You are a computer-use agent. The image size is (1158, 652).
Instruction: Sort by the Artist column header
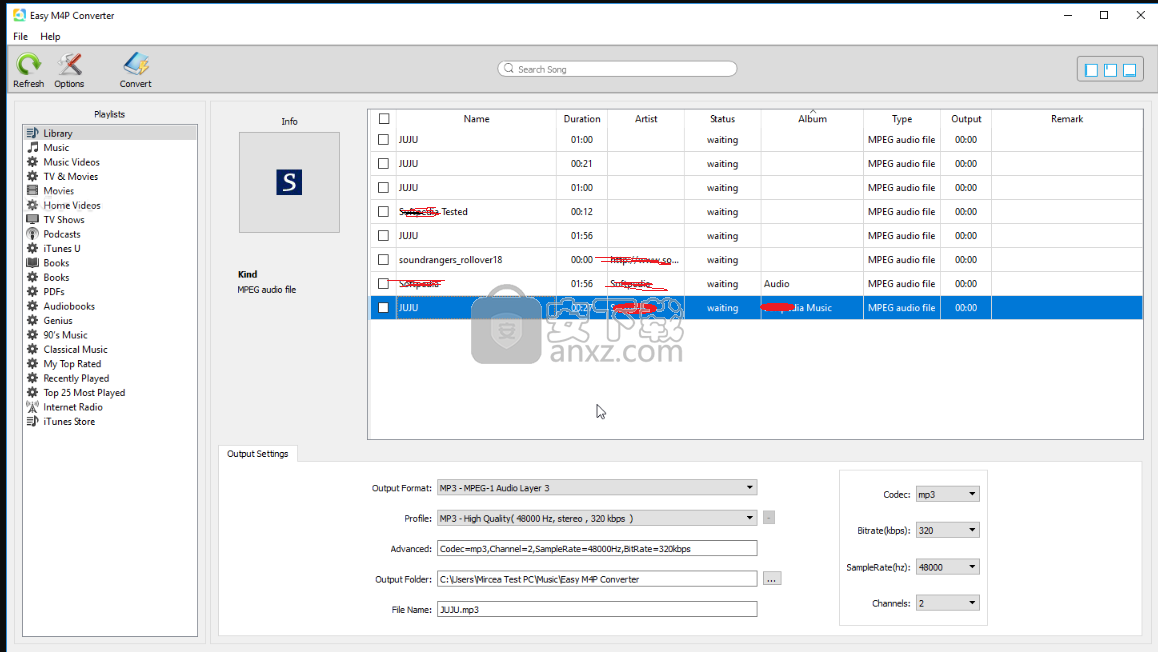coord(646,119)
